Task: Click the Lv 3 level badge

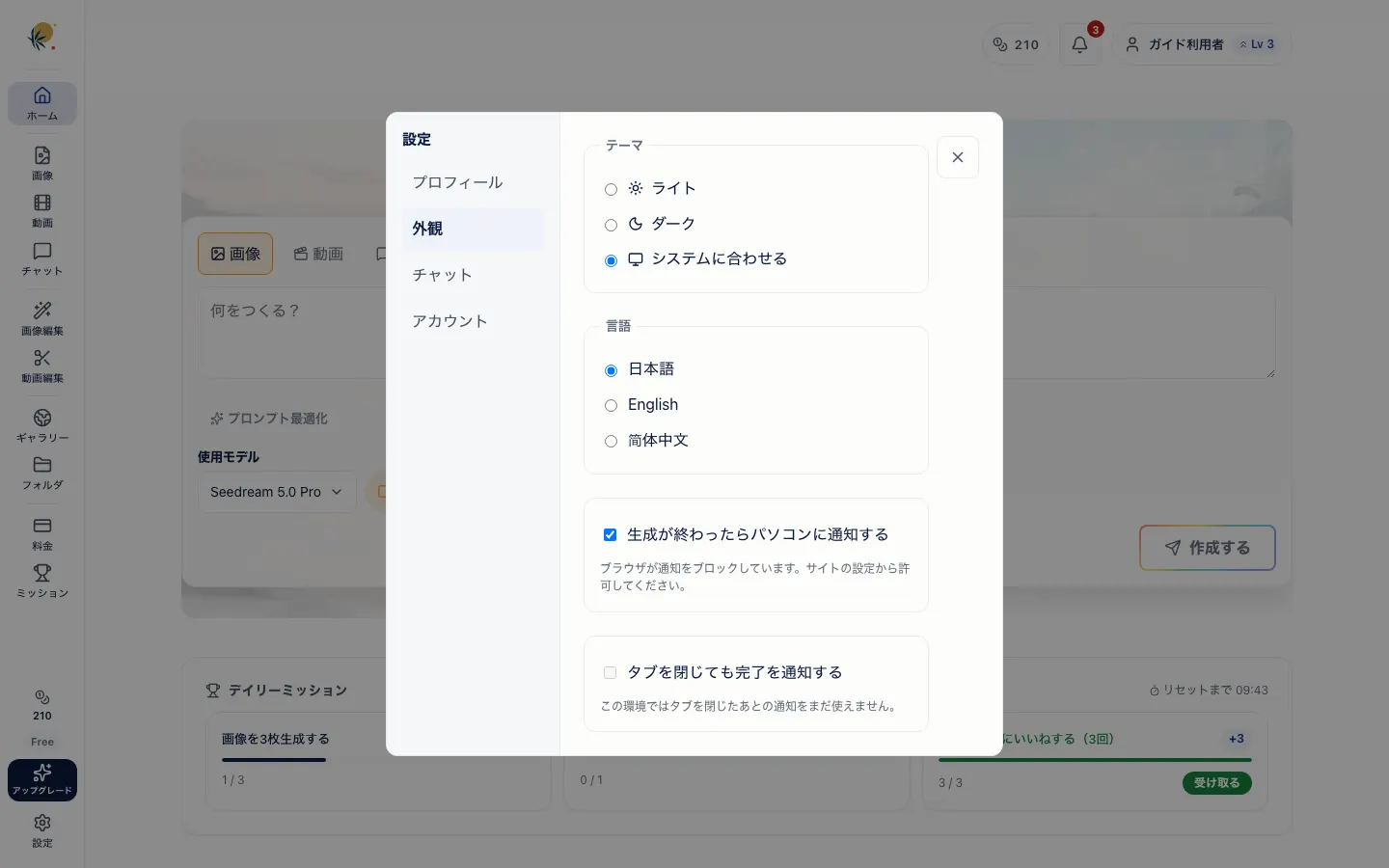Action: (x=1257, y=44)
